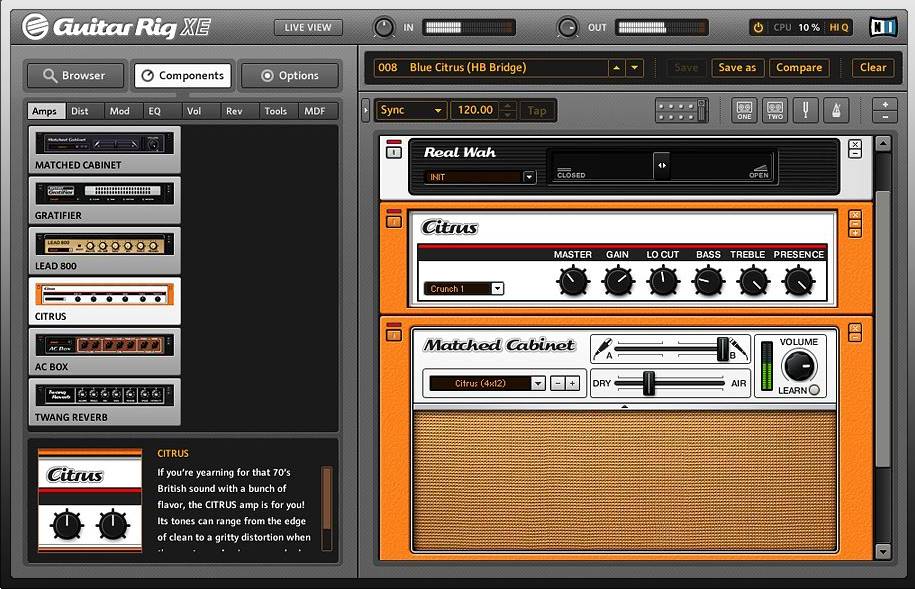Toggle Real Wah power switch
Image resolution: width=915 pixels, height=589 pixels.
coord(394,151)
